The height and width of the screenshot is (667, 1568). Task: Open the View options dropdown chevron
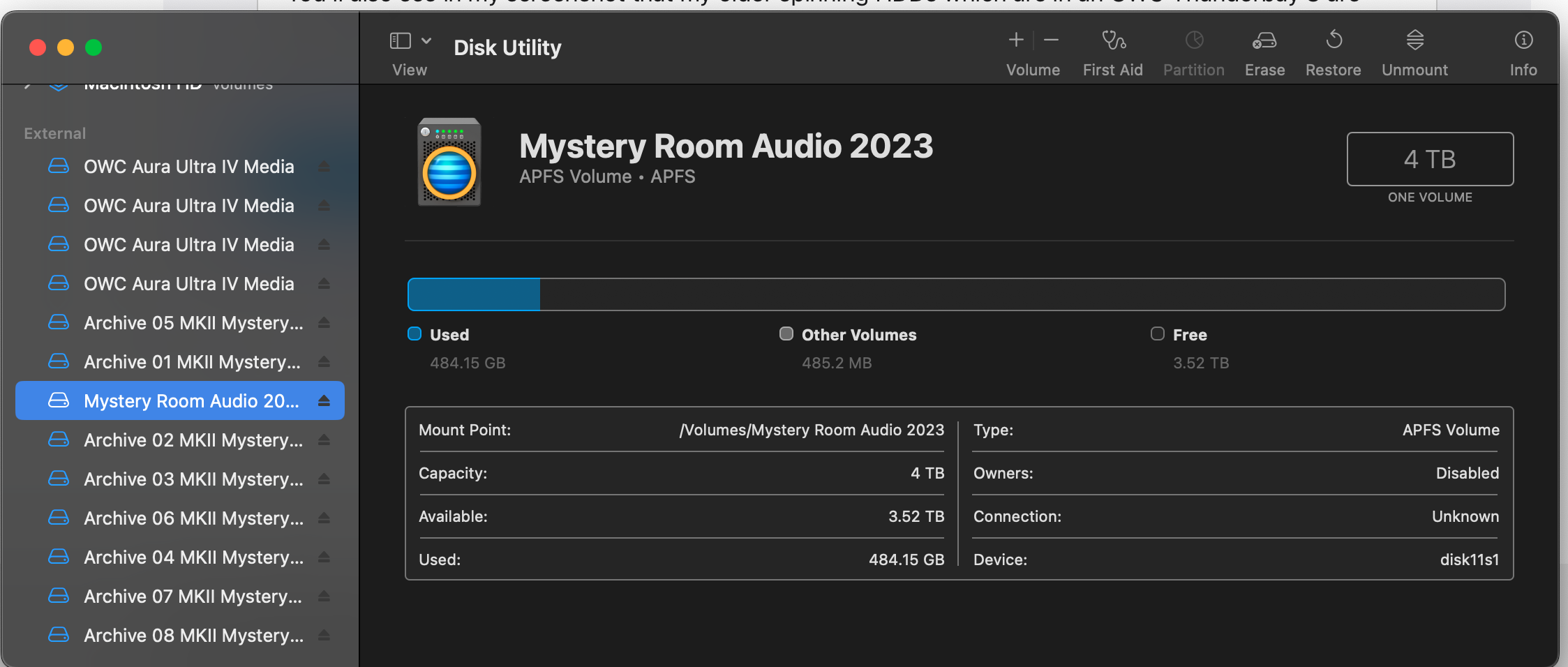click(426, 41)
